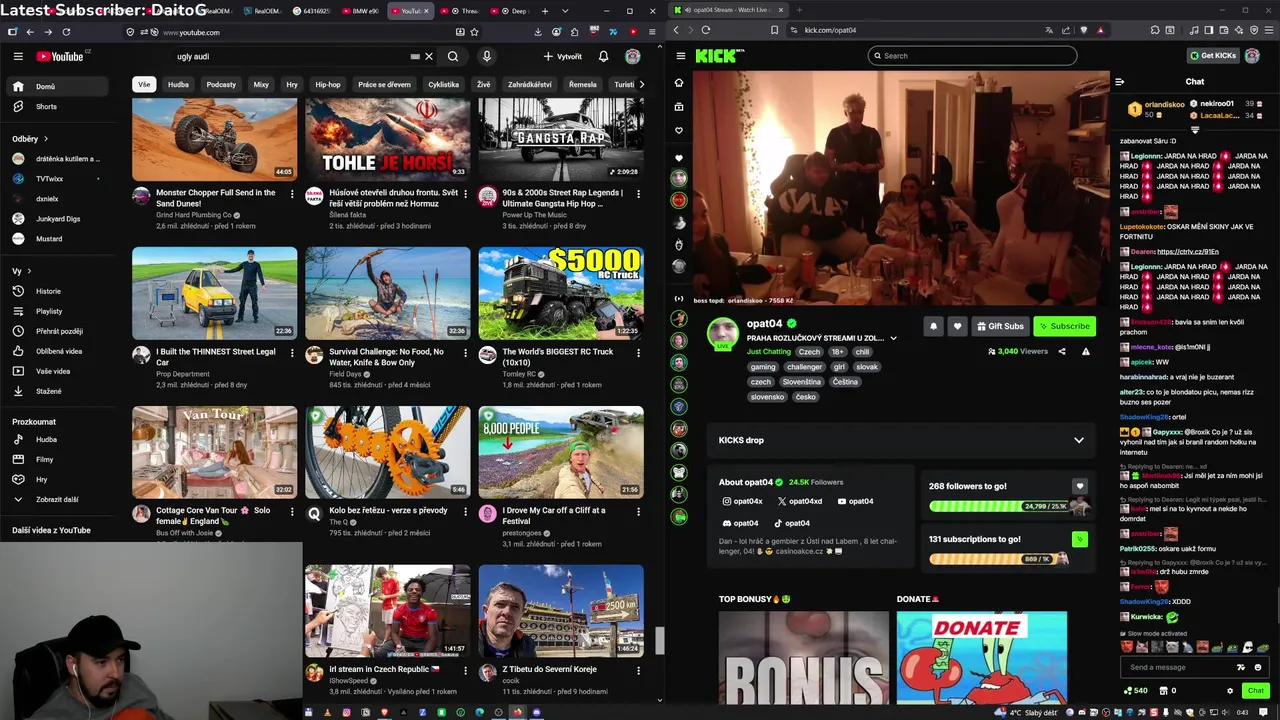
Task: Clear the YouTube search query 'ugly audi'
Action: point(429,57)
